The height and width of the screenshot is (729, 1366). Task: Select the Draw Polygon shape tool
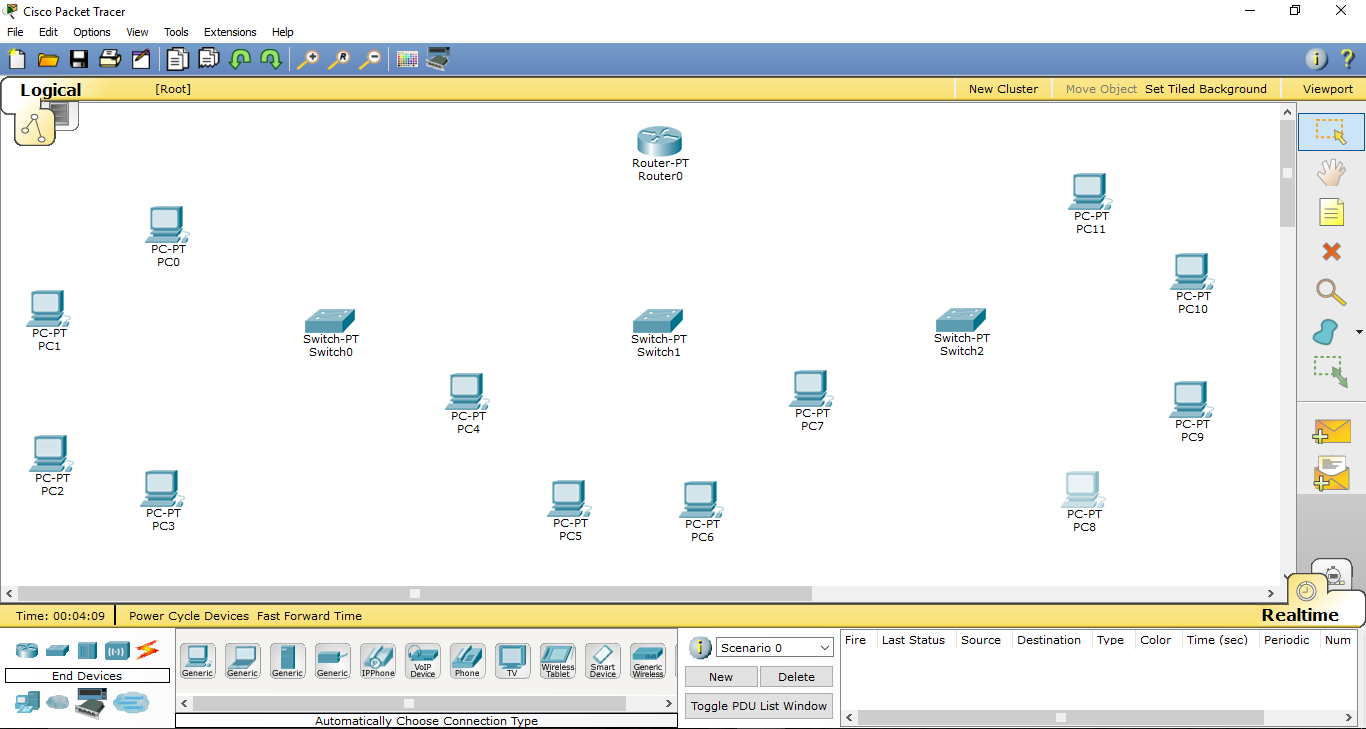click(1326, 331)
